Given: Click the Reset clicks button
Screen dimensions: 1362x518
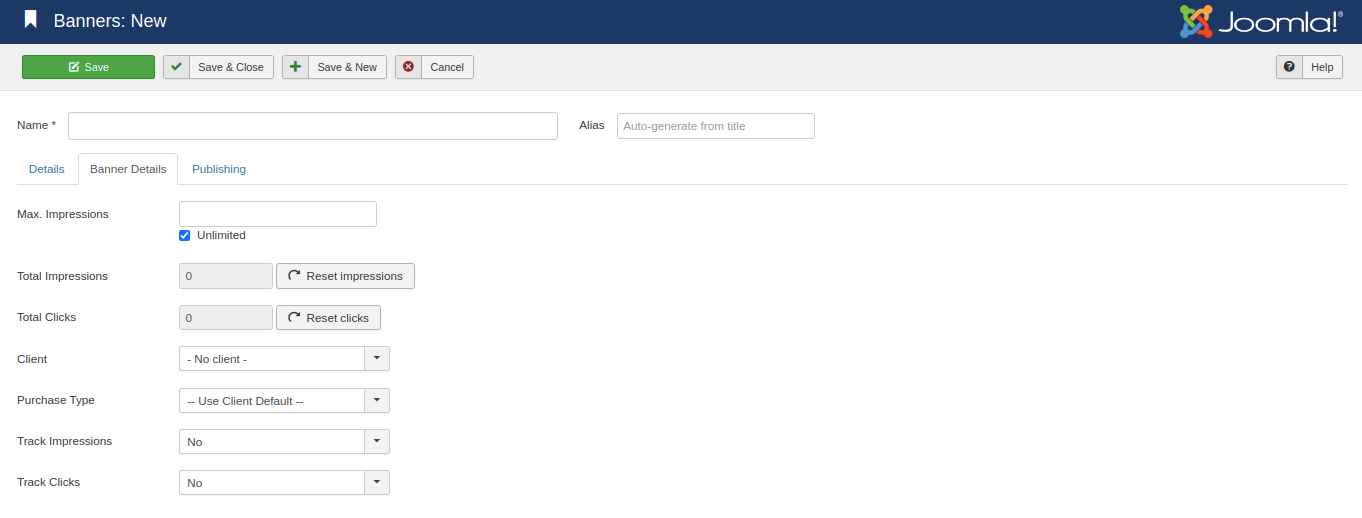Looking at the screenshot, I should pos(328,318).
